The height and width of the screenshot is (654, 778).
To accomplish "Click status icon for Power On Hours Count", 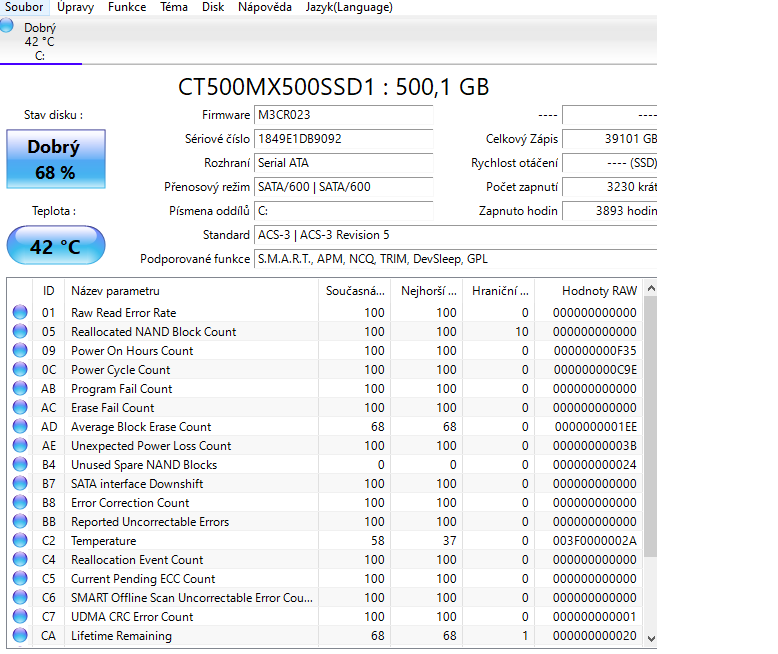I will pyautogui.click(x=20, y=350).
